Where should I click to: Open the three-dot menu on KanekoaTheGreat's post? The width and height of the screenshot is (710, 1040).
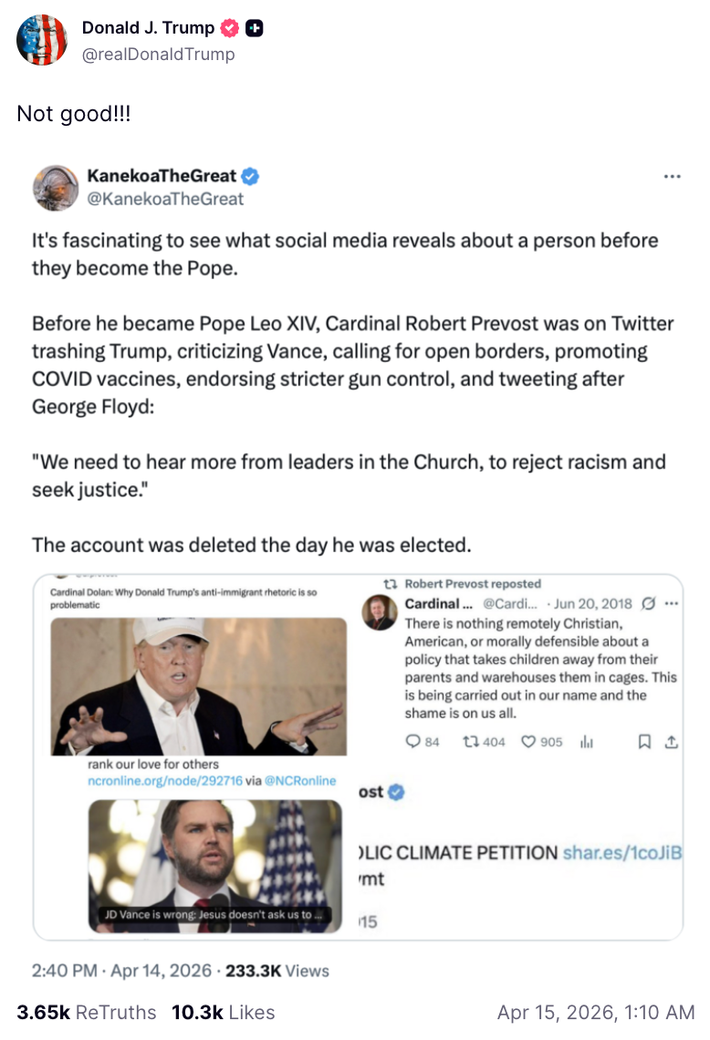click(x=672, y=176)
